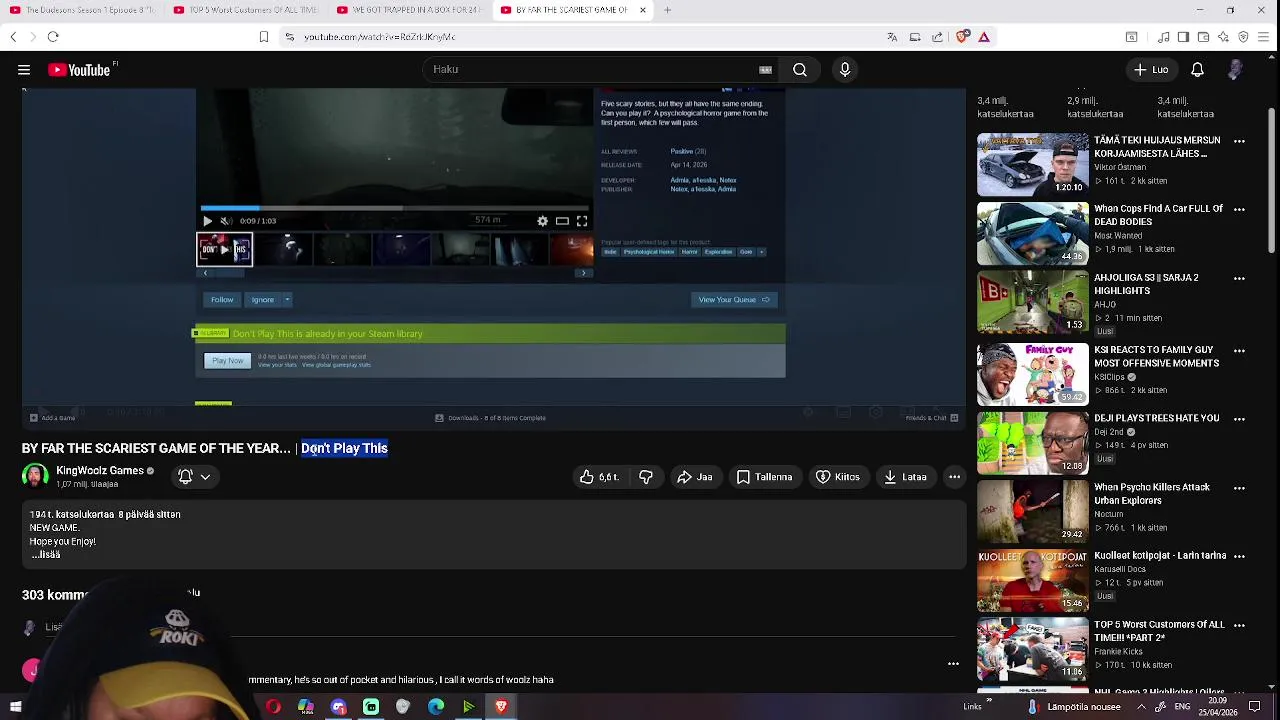Screen dimensions: 1280x720
Task: Open Microsoft Edge from the taskbar
Action: click(x=436, y=707)
